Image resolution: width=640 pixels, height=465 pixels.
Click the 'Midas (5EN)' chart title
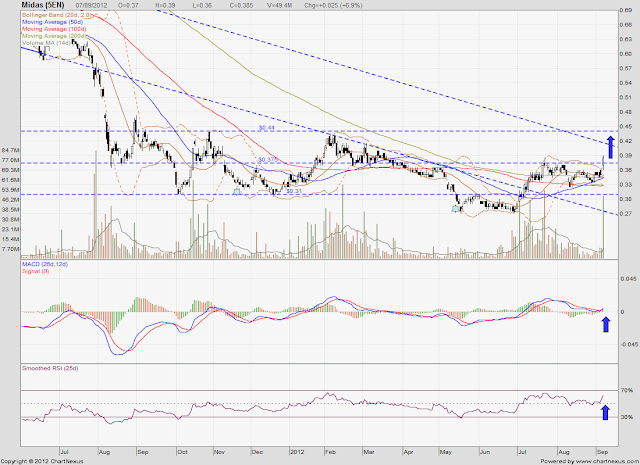45,5
